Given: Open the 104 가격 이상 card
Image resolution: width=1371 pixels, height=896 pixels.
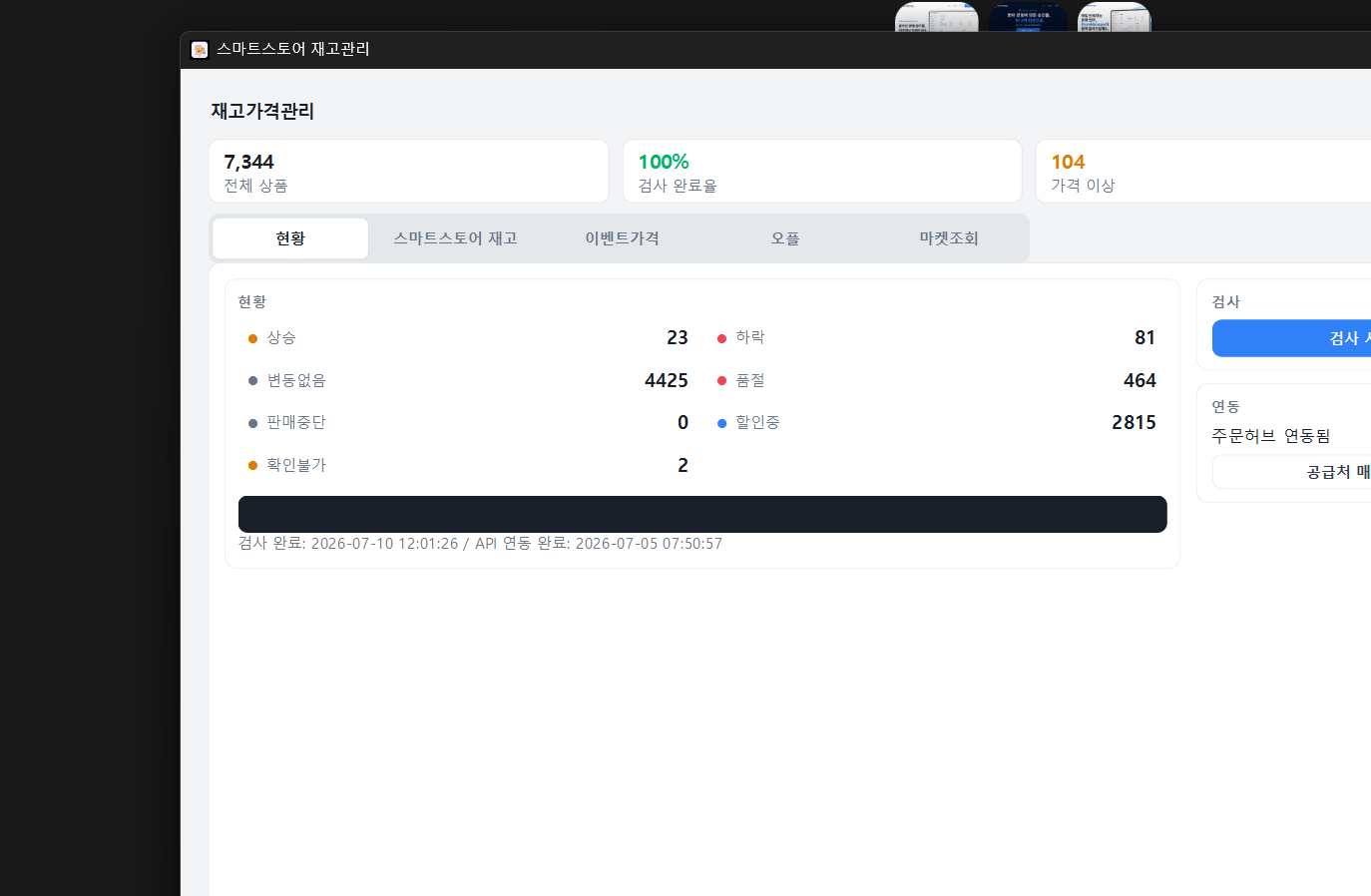Looking at the screenshot, I should pos(1203,172).
